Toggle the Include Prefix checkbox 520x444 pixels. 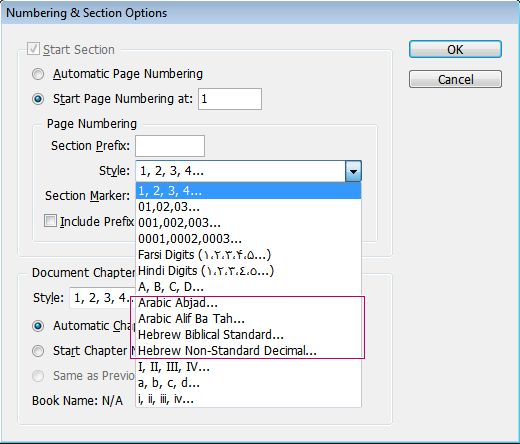[x=50, y=221]
